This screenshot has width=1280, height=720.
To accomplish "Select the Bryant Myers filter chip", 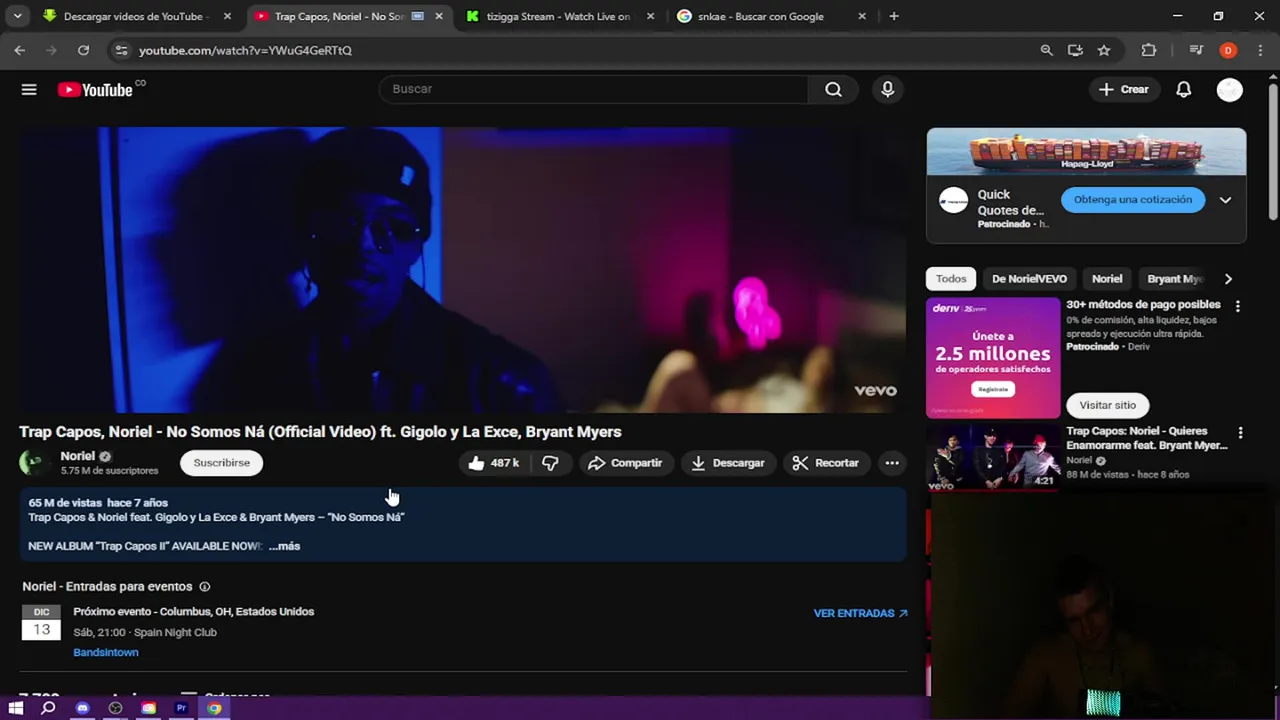I will point(1175,279).
